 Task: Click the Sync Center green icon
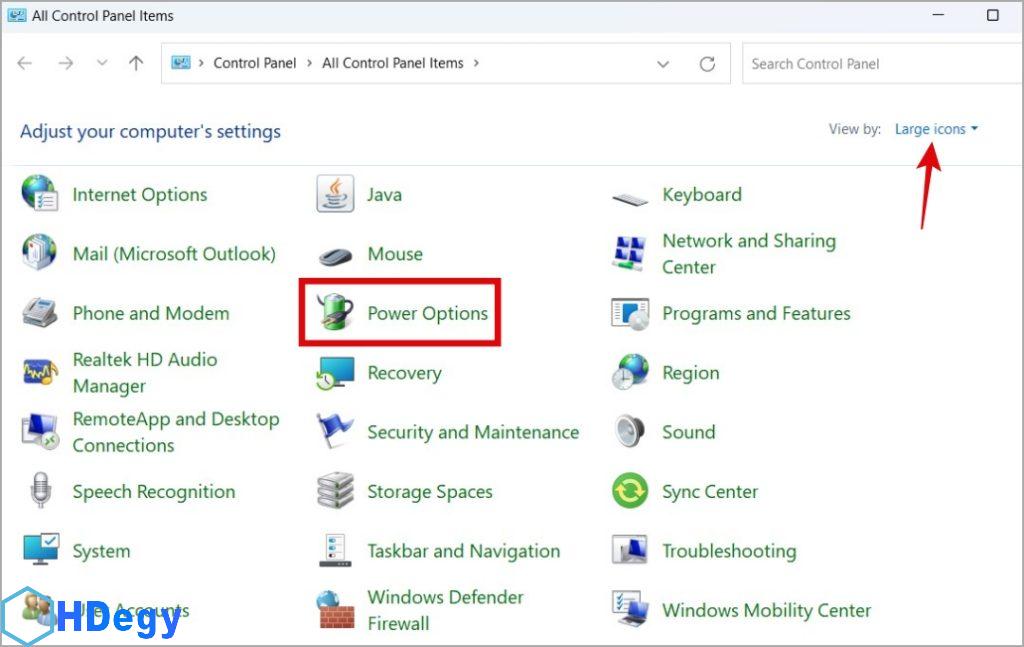coord(630,491)
